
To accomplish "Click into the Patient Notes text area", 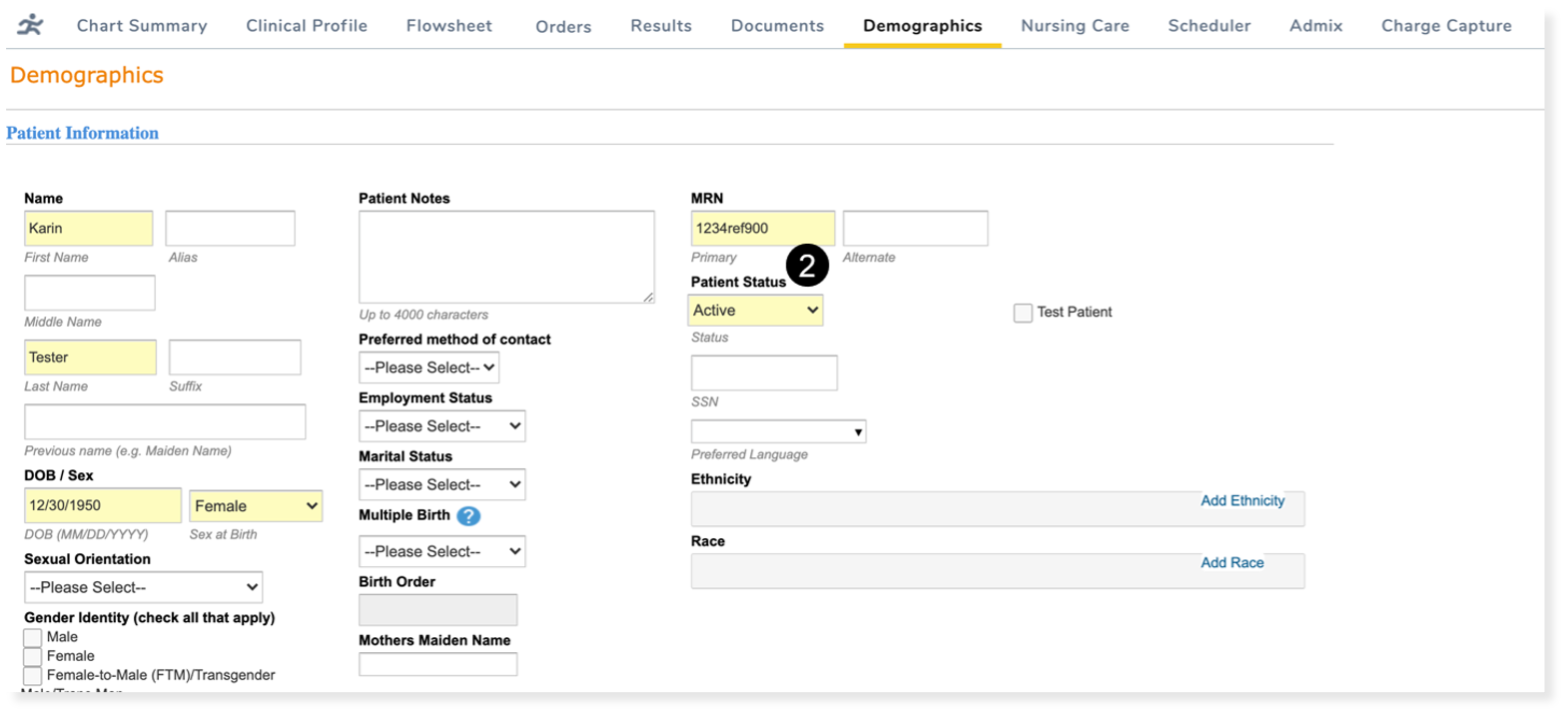I will pyautogui.click(x=506, y=256).
